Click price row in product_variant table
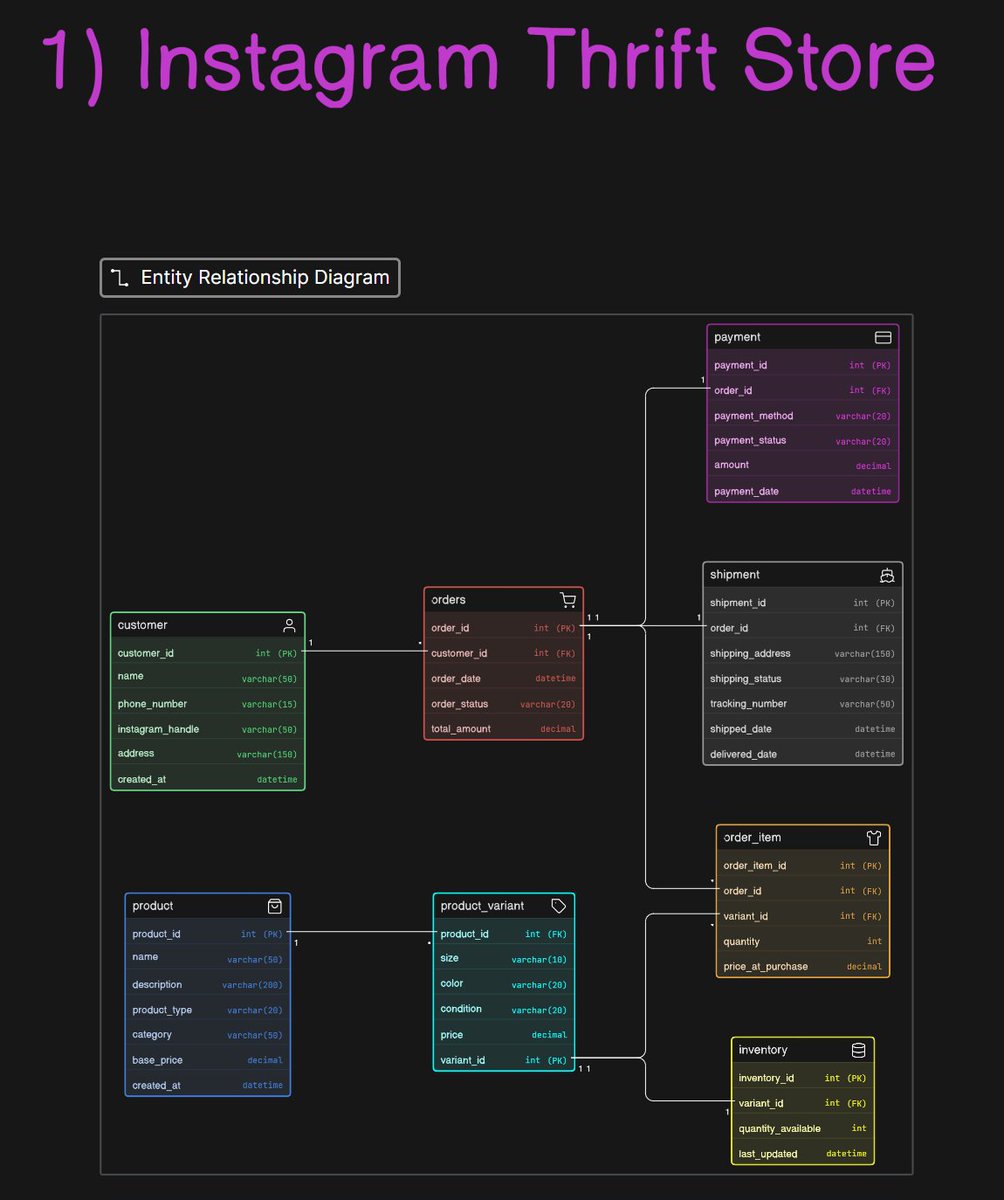Viewport: 1004px width, 1200px height. pyautogui.click(x=504, y=1035)
